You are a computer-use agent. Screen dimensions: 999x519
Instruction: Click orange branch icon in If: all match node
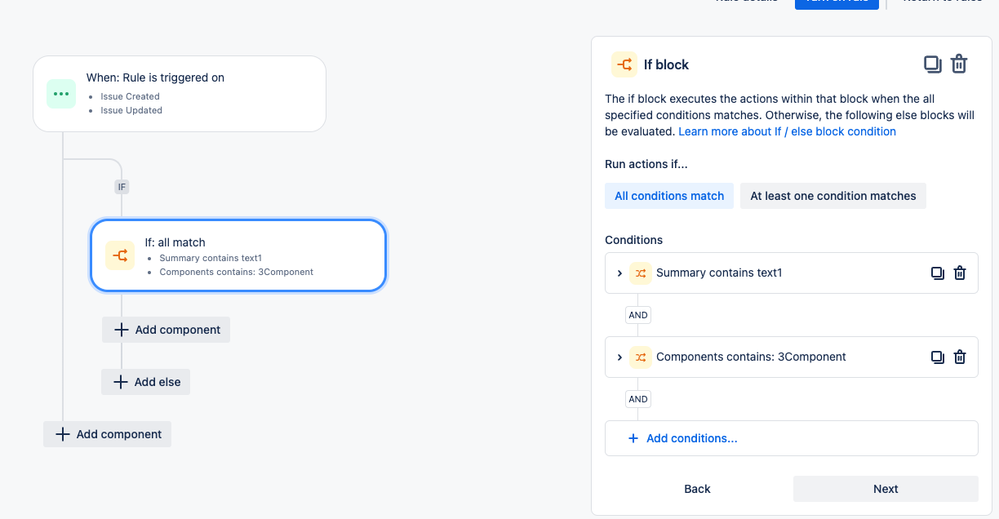pos(120,255)
